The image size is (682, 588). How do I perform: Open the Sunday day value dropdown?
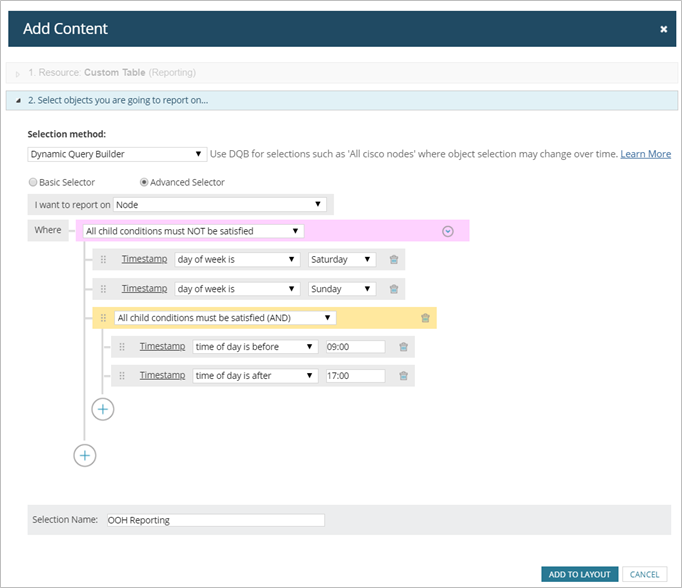point(342,289)
